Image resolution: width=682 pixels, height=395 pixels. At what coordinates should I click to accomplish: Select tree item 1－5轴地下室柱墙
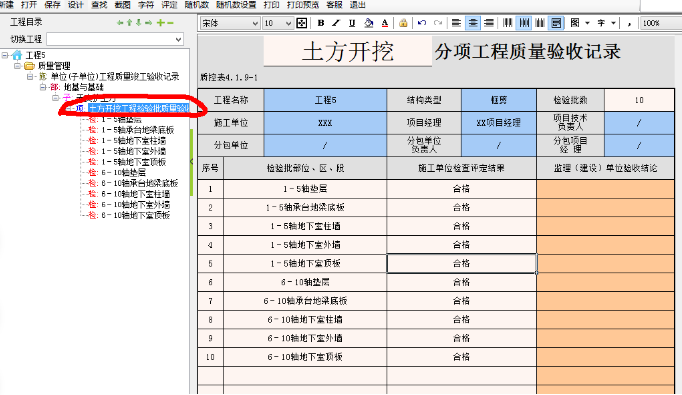(134, 141)
